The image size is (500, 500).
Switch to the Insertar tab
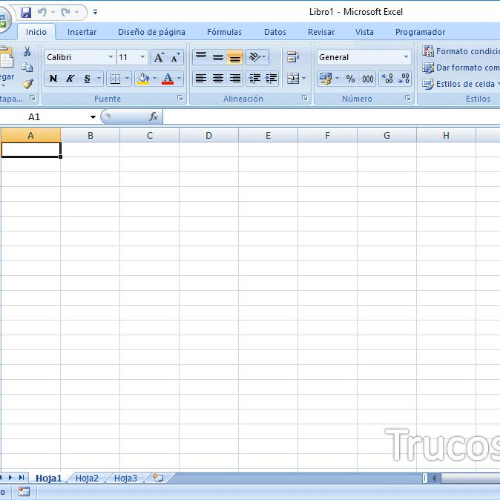82,32
